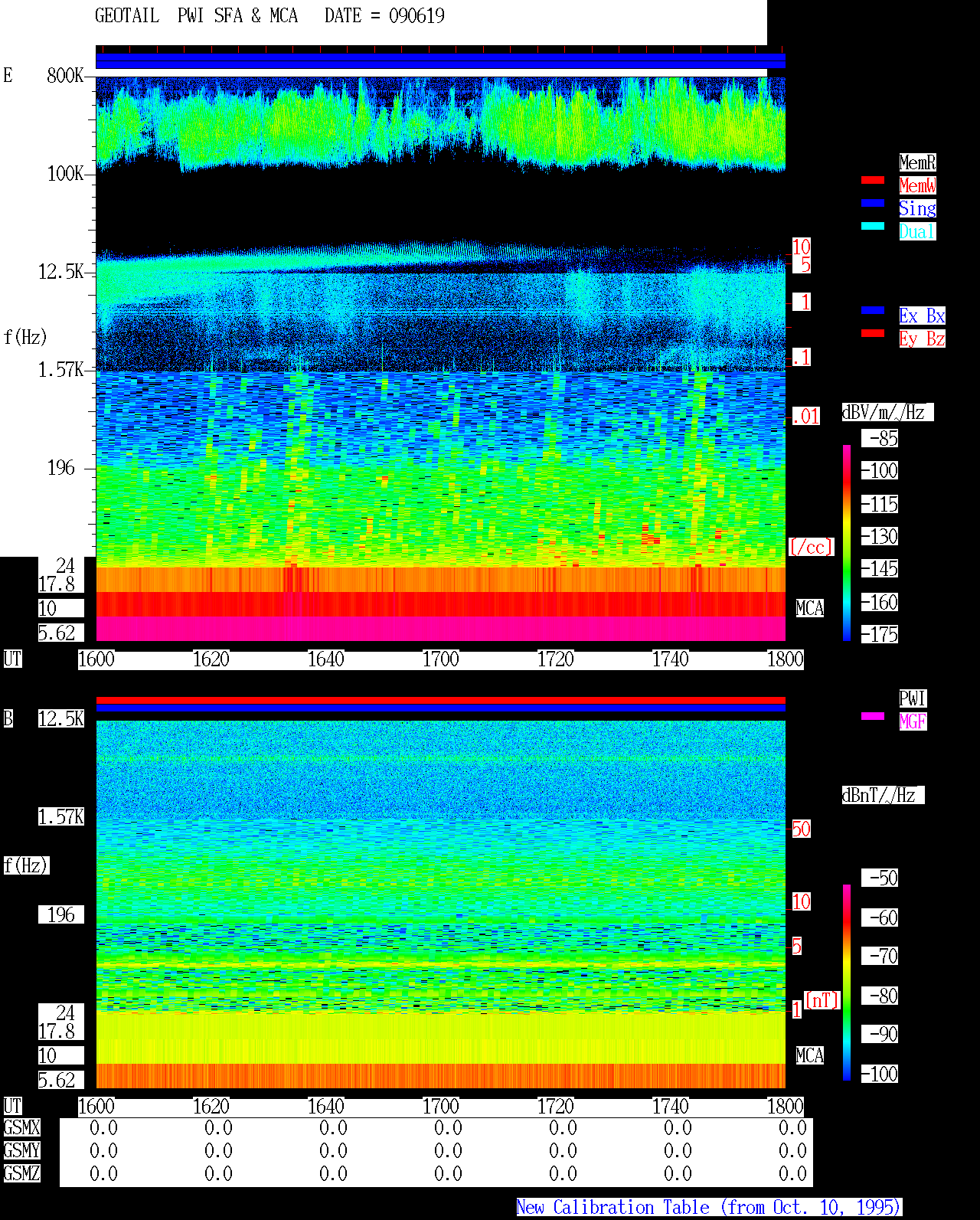Click the blue status bar above E spectrogram
The height and width of the screenshot is (1220, 980).
point(440,61)
